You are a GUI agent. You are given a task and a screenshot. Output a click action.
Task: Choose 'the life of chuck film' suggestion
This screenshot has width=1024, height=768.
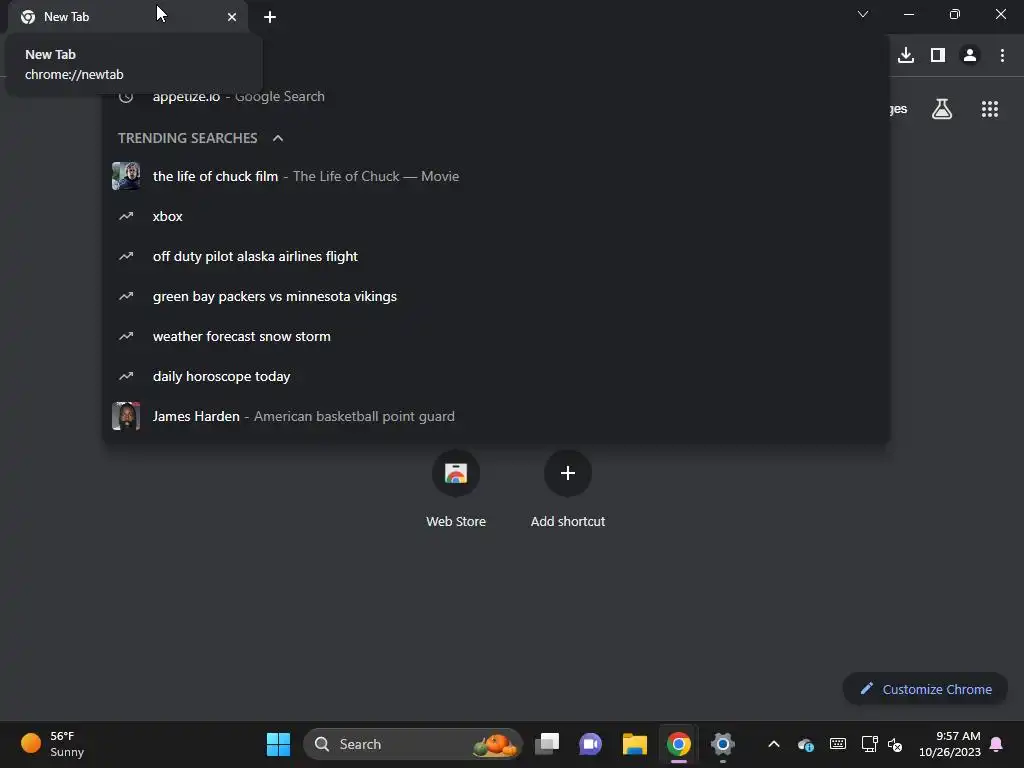coord(496,176)
